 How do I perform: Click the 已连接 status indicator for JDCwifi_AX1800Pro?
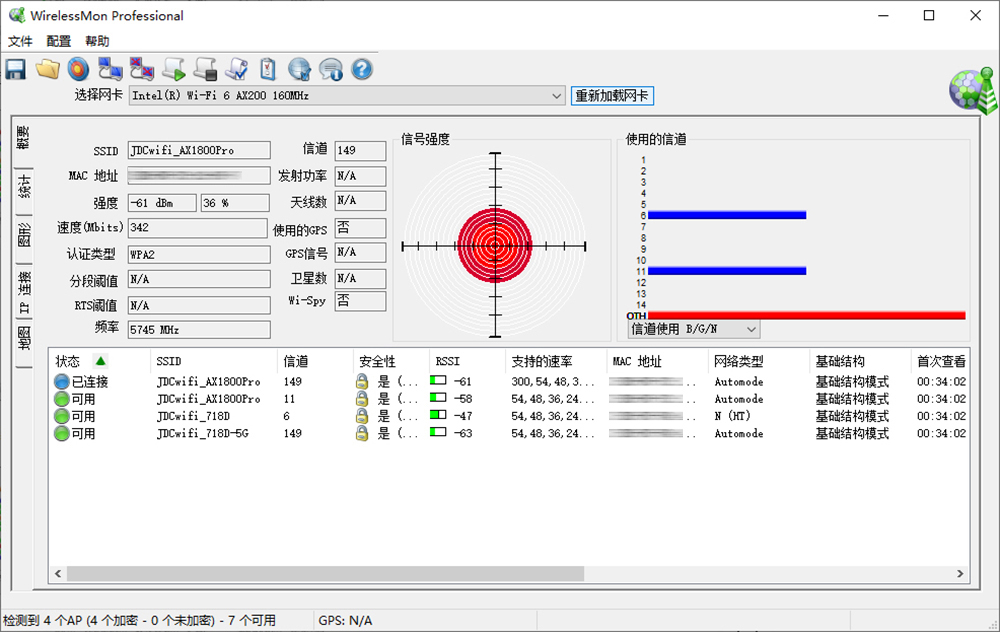click(60, 382)
